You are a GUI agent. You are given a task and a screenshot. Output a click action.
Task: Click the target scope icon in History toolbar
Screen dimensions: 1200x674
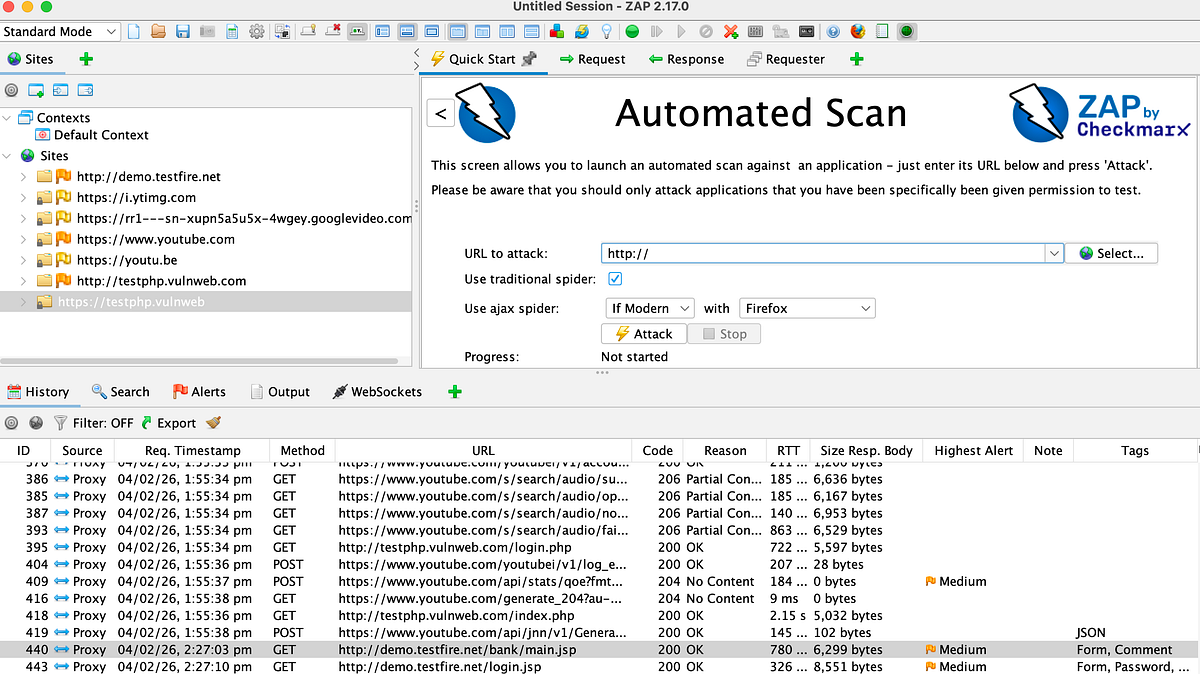click(12, 423)
